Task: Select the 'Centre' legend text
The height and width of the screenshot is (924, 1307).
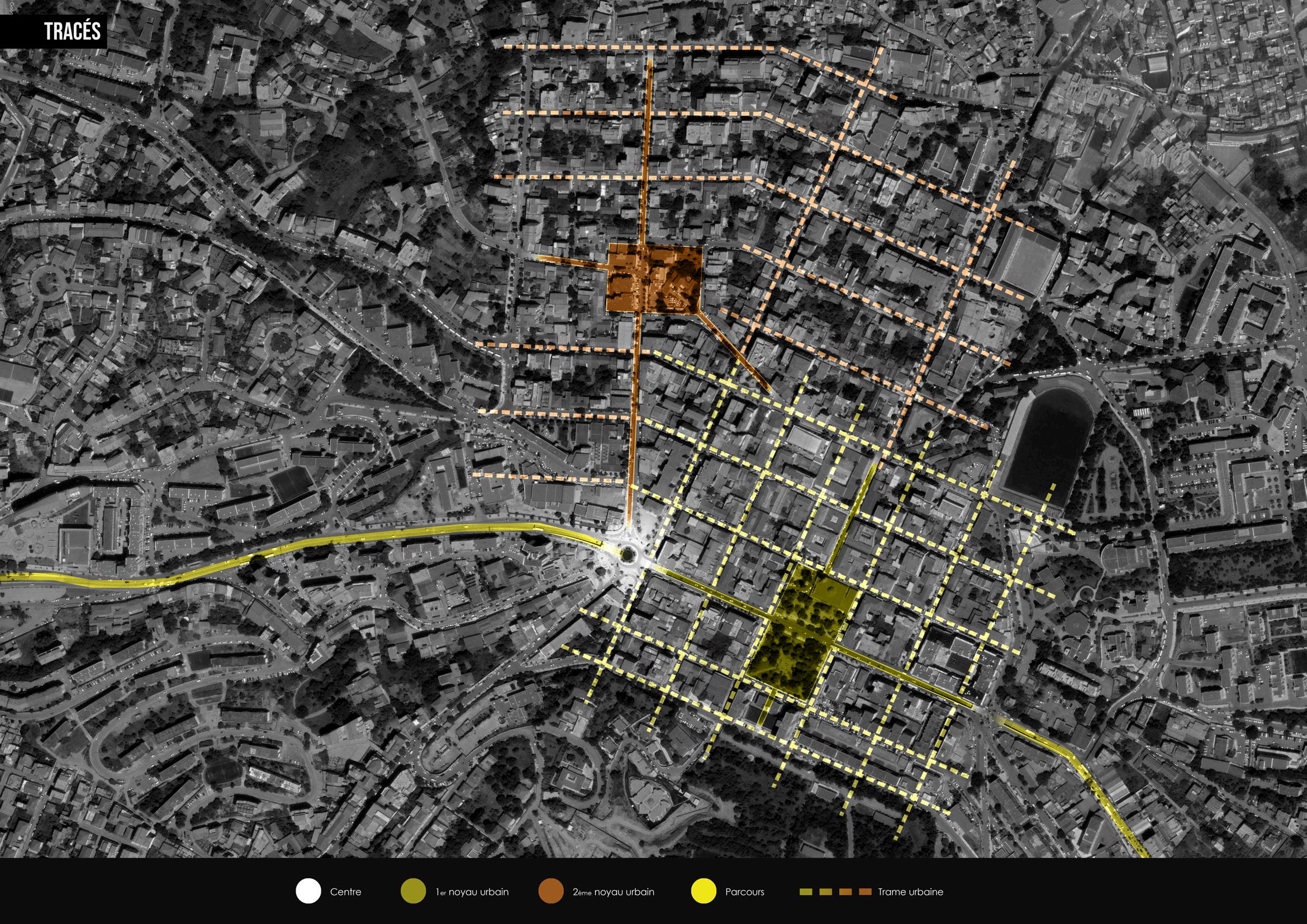Action: point(345,892)
